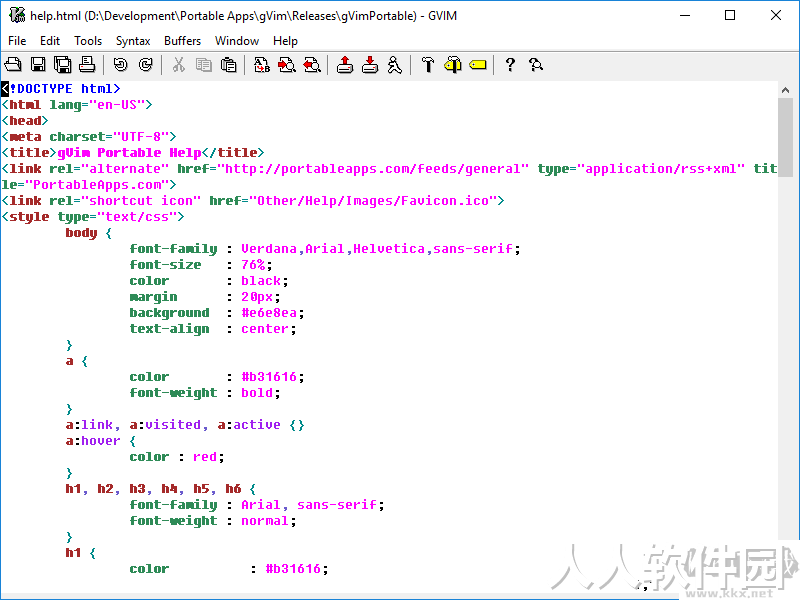Click 'a:hover' selector text

93,441
